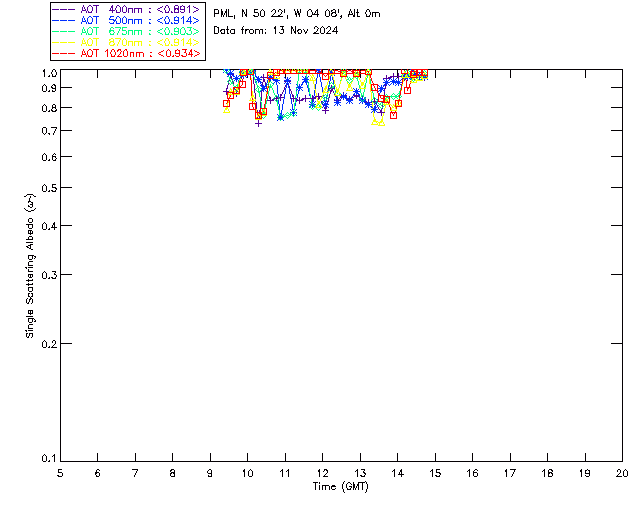Click the first yellow triangle data marker
The image size is (640, 512).
(227, 110)
